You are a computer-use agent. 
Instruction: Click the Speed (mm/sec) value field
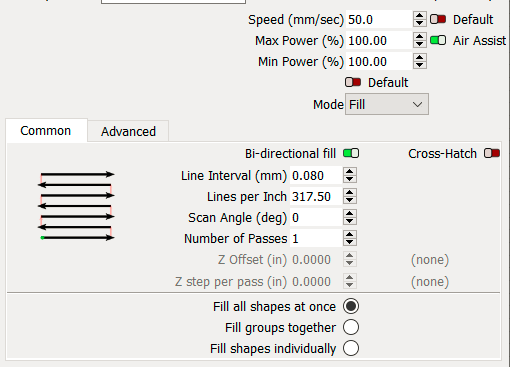coord(379,19)
